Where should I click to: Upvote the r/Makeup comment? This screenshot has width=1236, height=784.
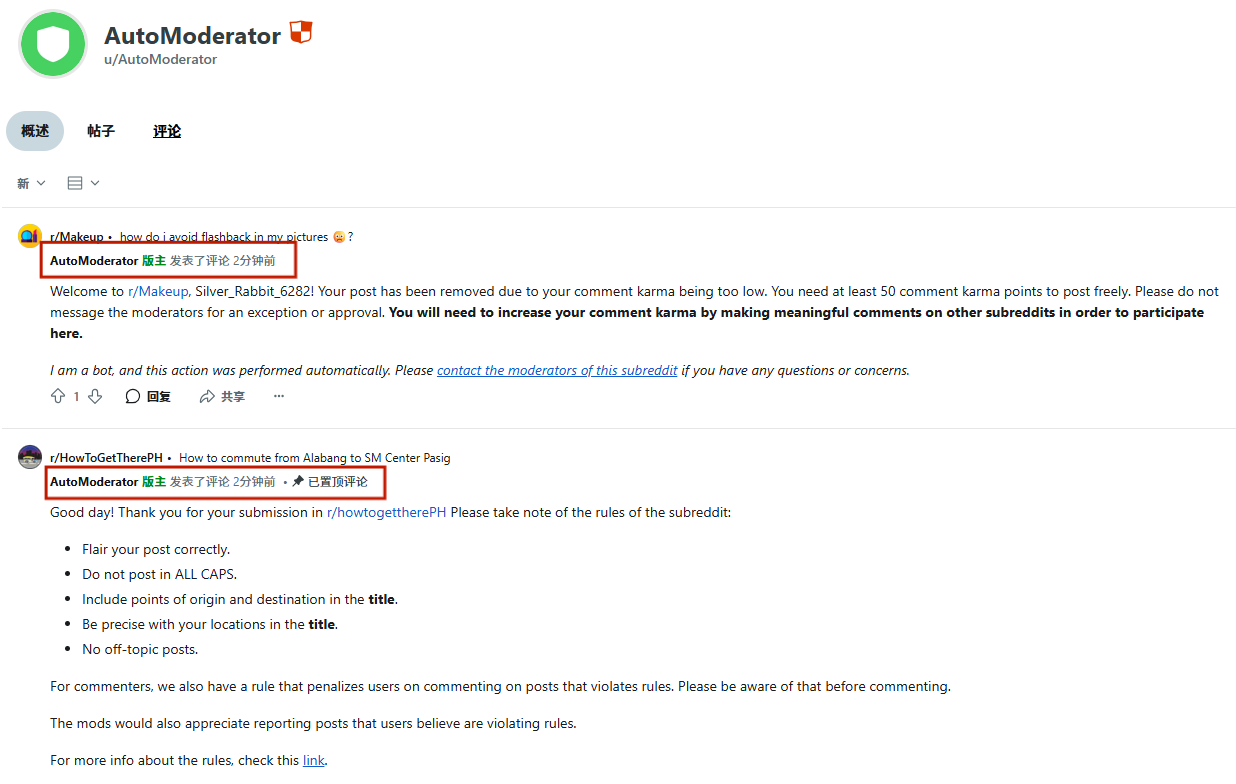tap(58, 397)
